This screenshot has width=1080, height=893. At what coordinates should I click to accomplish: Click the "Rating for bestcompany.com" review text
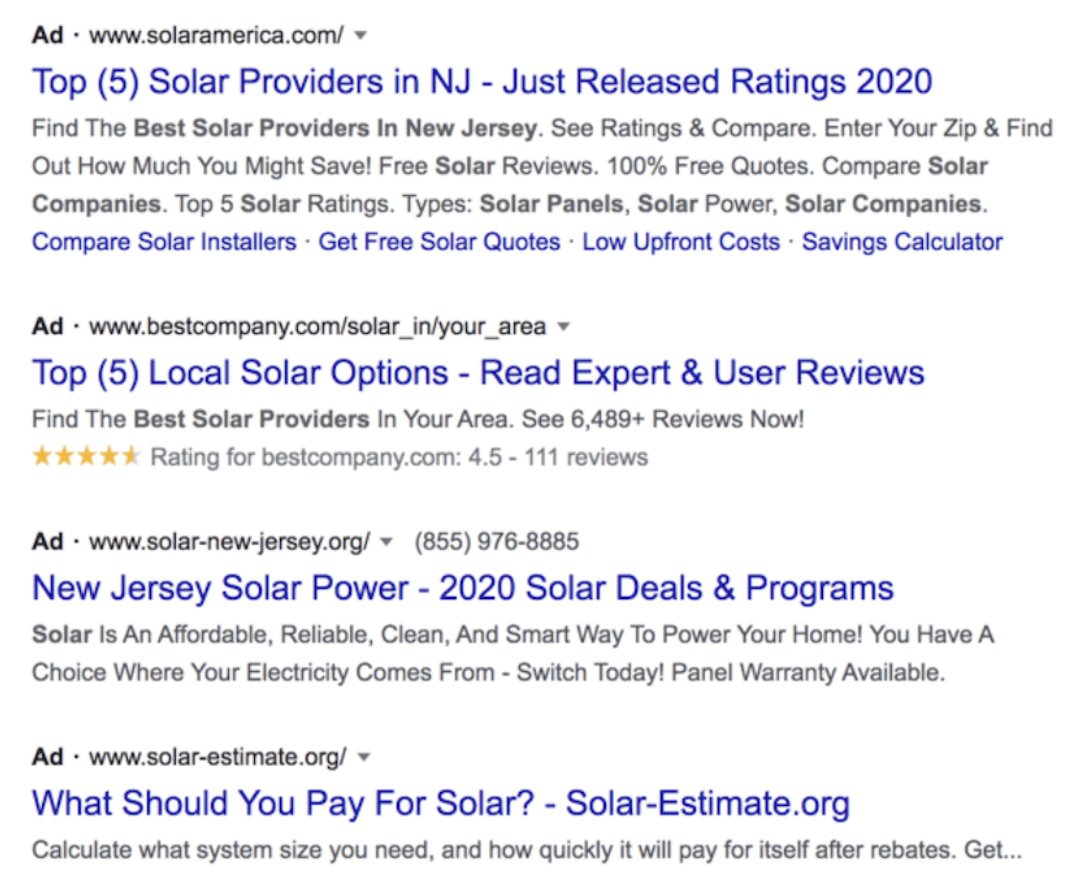click(399, 458)
